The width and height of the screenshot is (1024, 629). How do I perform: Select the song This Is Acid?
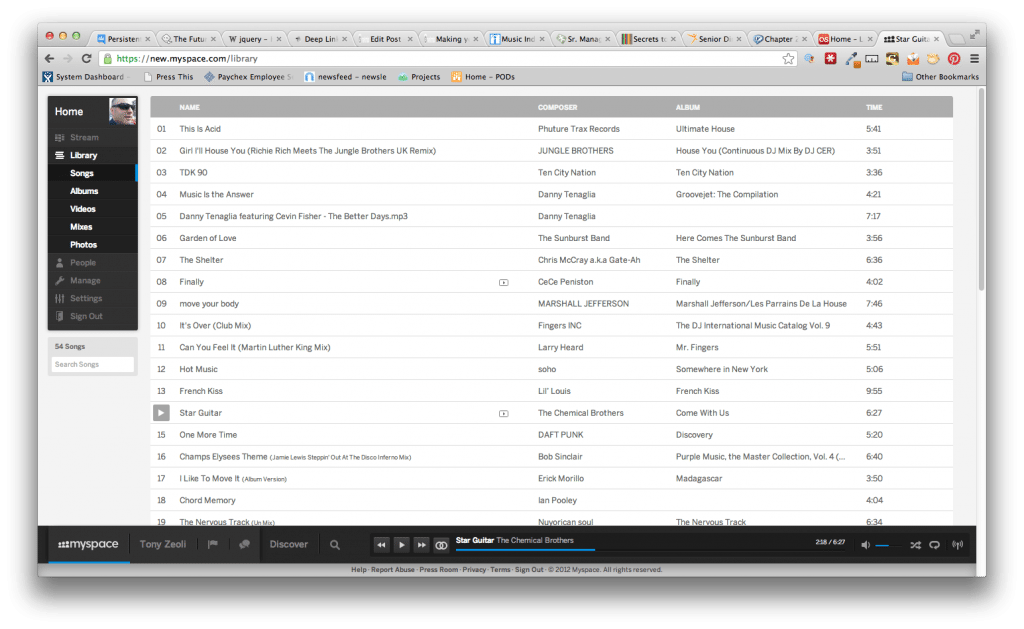[200, 129]
